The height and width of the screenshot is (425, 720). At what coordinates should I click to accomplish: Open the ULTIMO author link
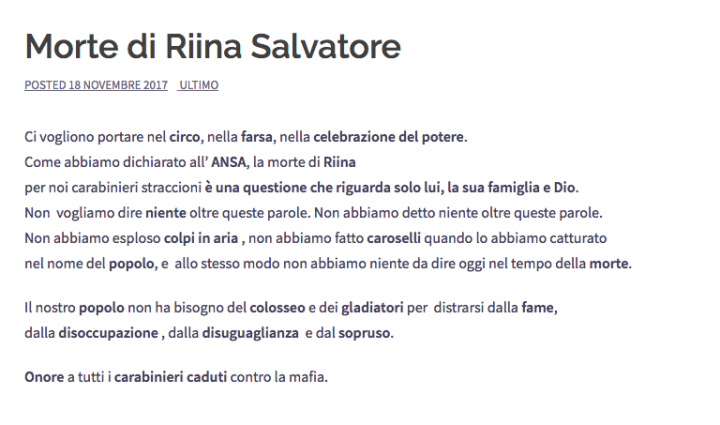pyautogui.click(x=199, y=85)
